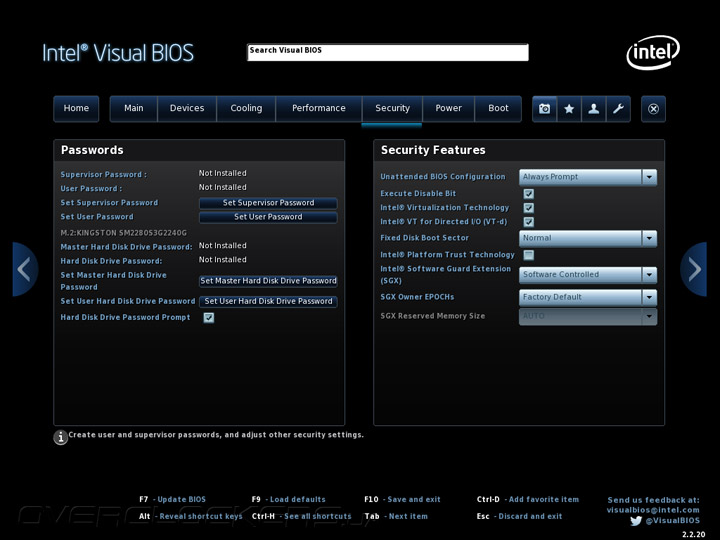This screenshot has width=720, height=540.
Task: Disable Intel Virtualization Technology checkbox
Action: pos(529,208)
